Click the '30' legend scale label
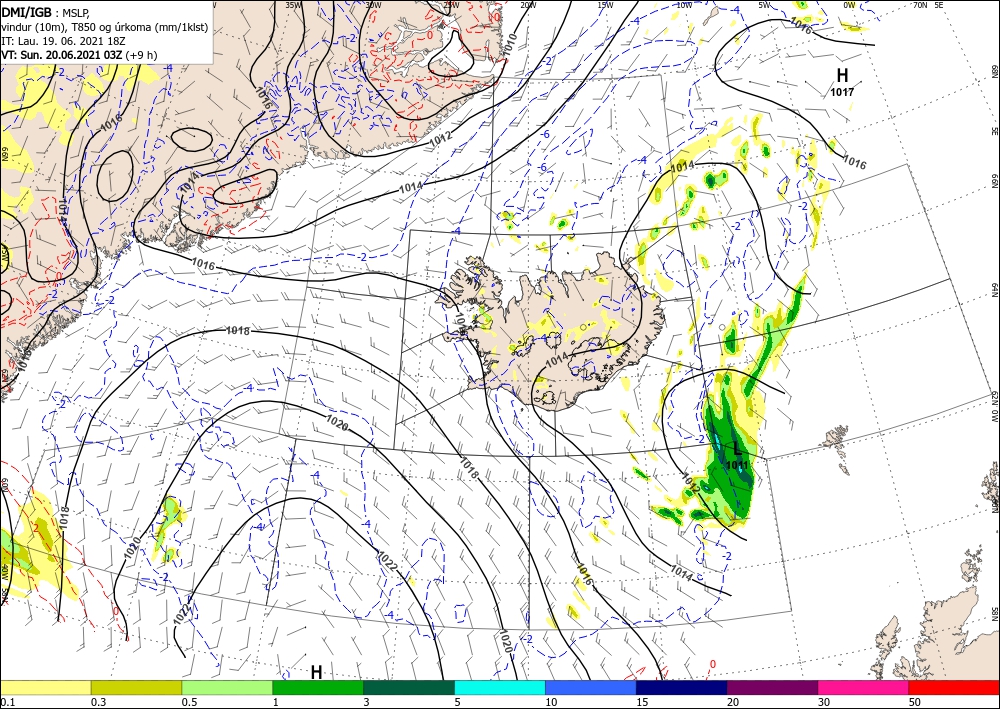This screenshot has height=709, width=1000. tap(824, 702)
